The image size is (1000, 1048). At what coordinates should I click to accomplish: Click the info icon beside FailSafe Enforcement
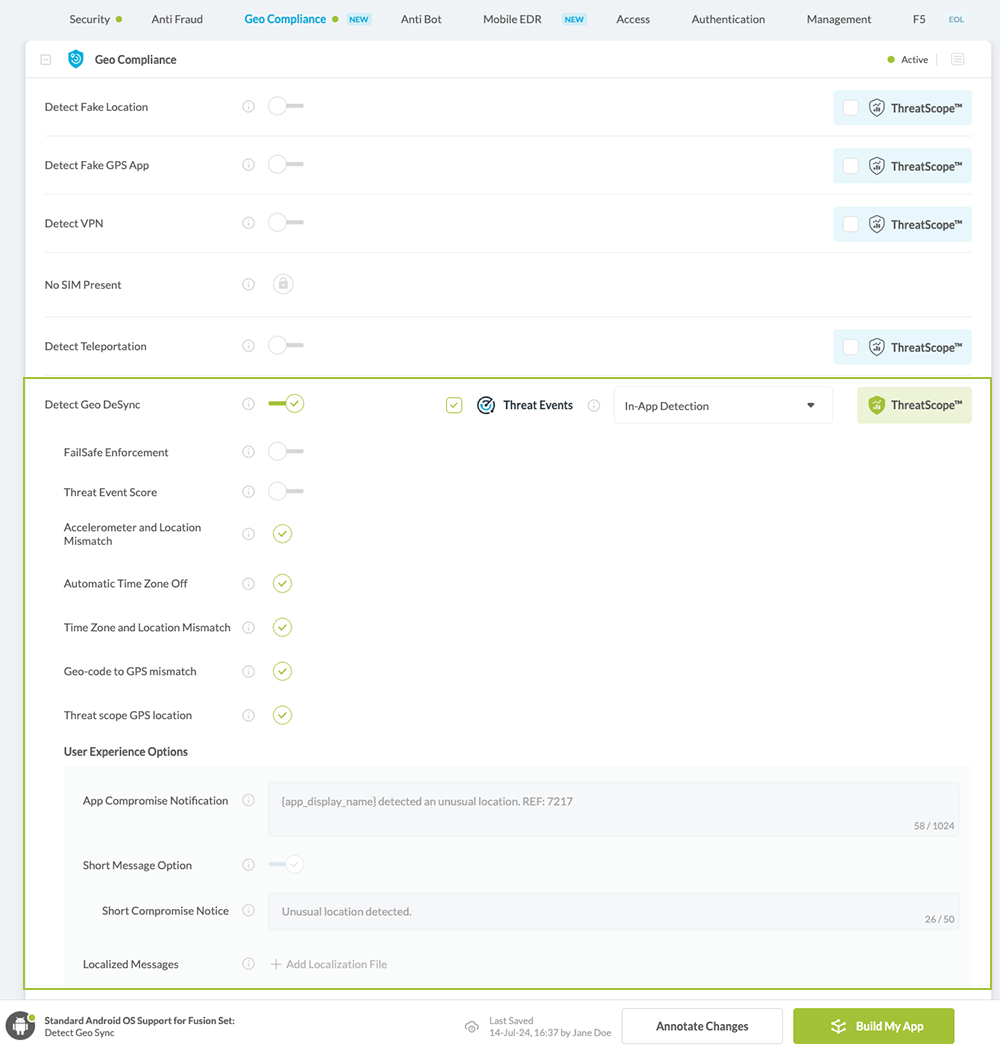(248, 451)
